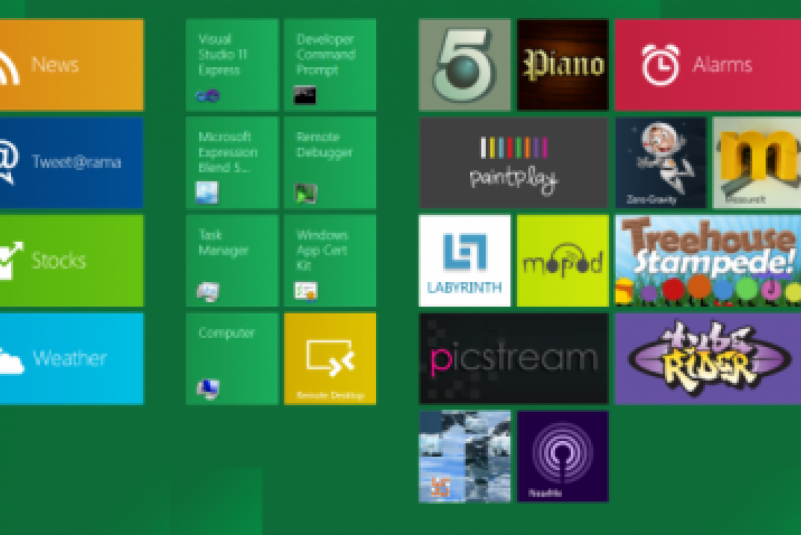Launch the Tweet@rama app tile
The width and height of the screenshot is (801, 535).
(72, 162)
